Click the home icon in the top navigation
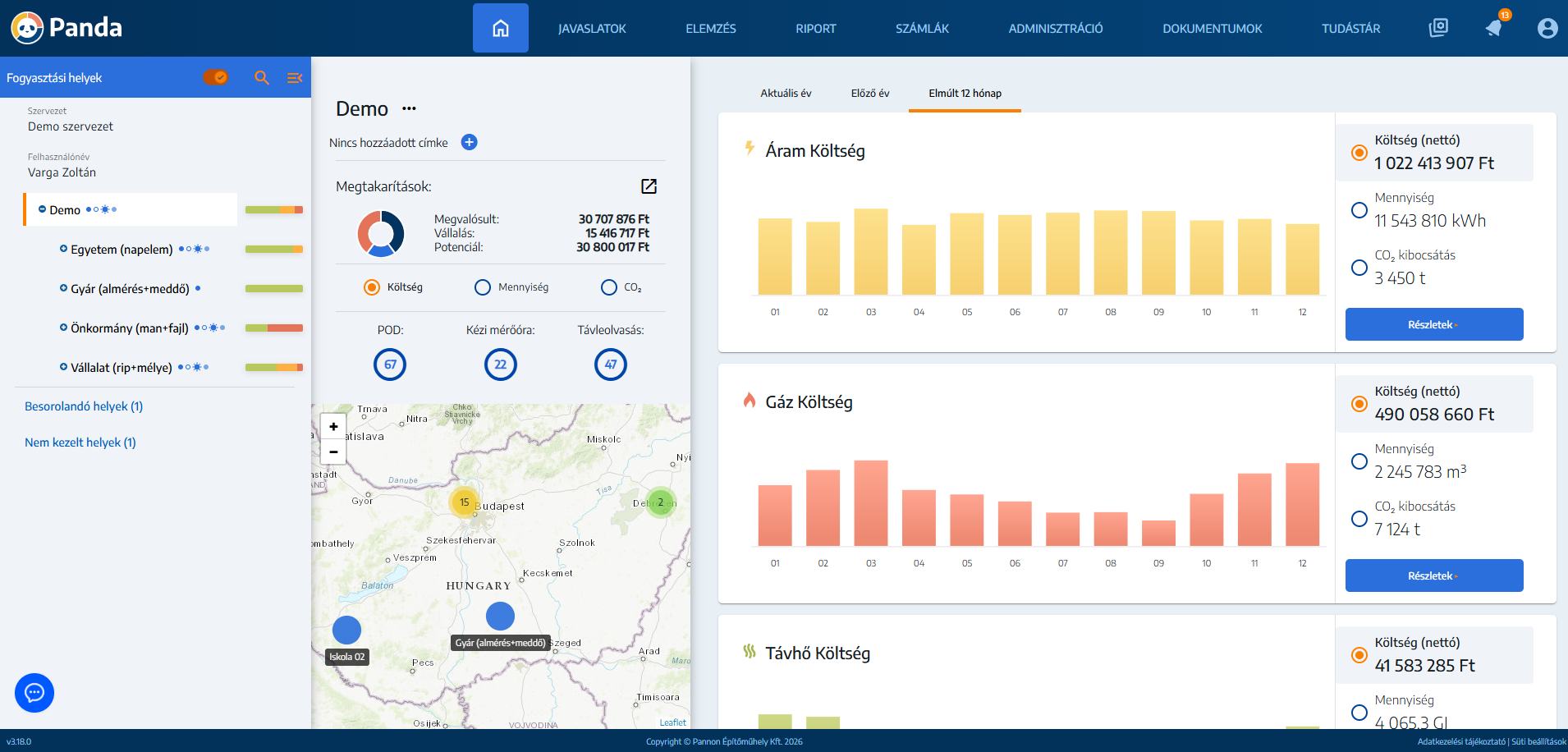The height and width of the screenshot is (752, 1568). (500, 29)
